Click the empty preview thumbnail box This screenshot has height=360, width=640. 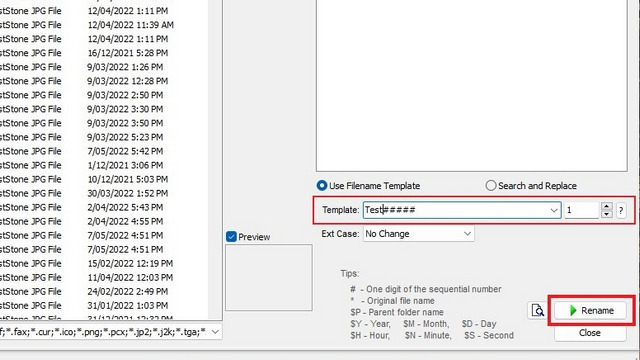[269, 278]
